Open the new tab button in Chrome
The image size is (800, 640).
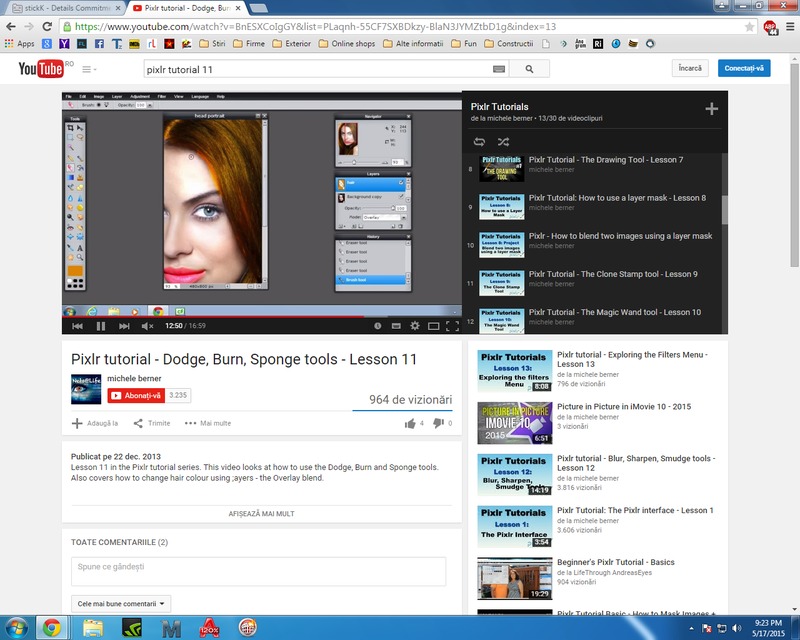point(258,8)
